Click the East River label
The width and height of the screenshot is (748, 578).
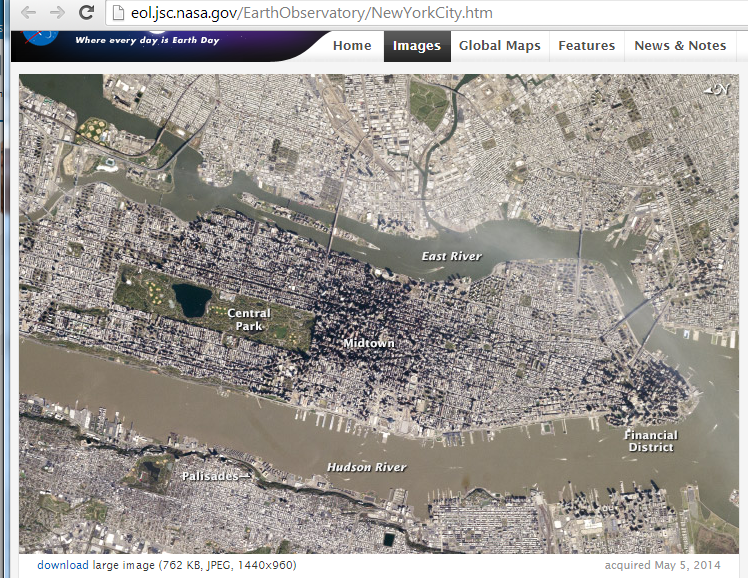pos(451,256)
